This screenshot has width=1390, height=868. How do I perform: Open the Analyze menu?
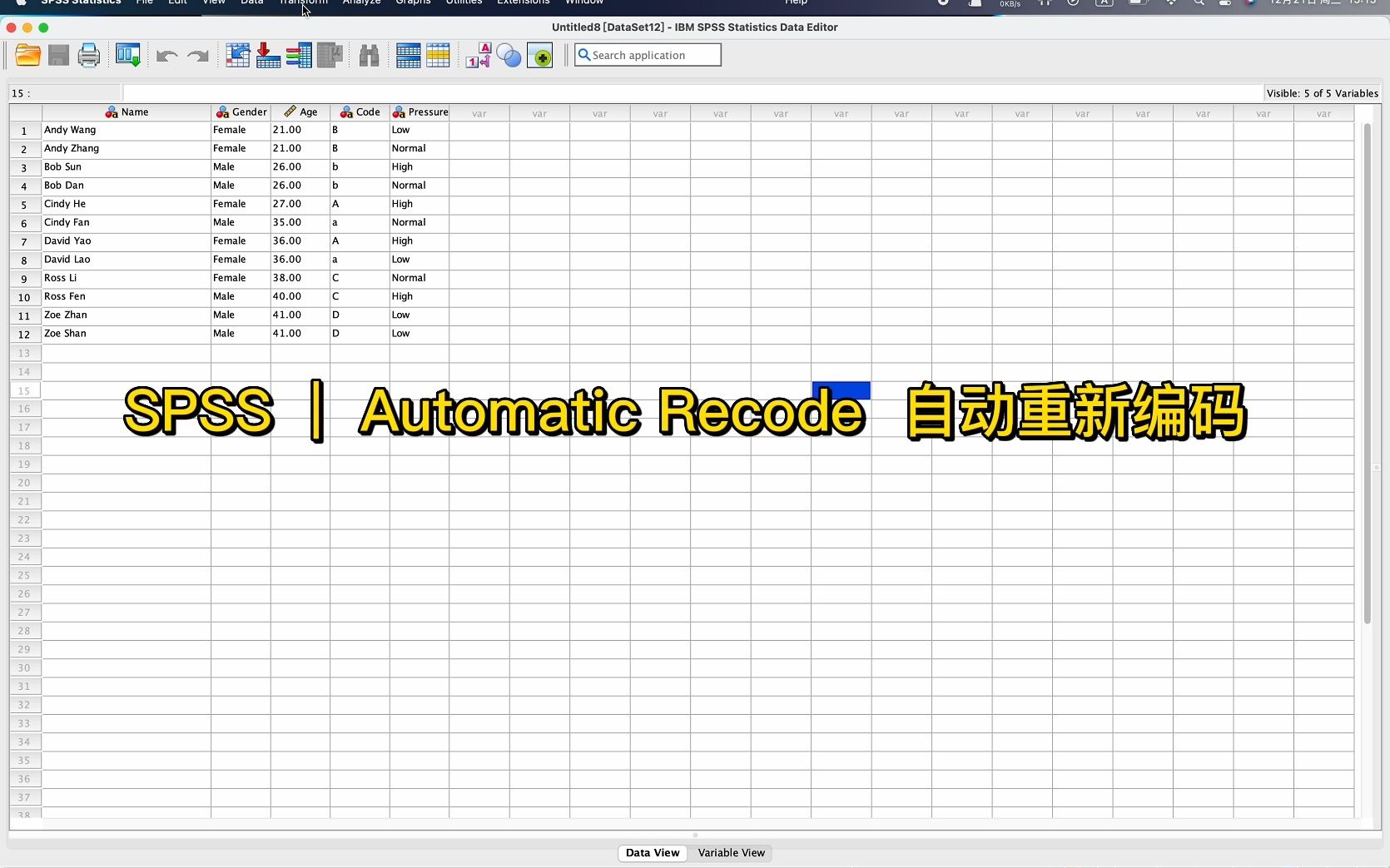pos(360,2)
